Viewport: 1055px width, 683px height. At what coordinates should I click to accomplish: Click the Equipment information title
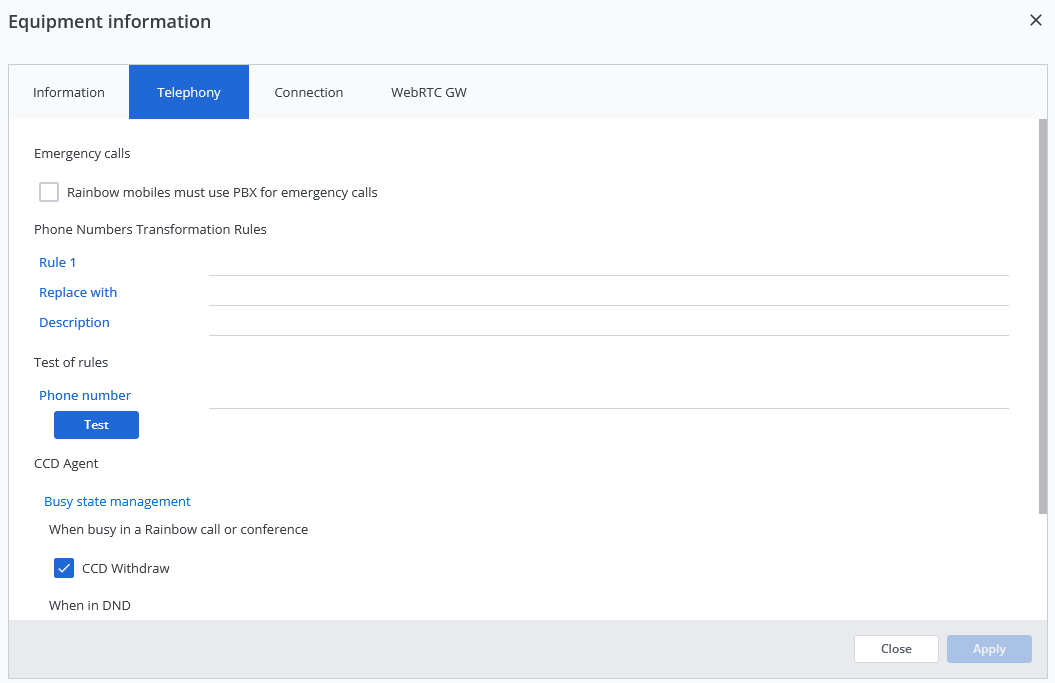[x=110, y=22]
